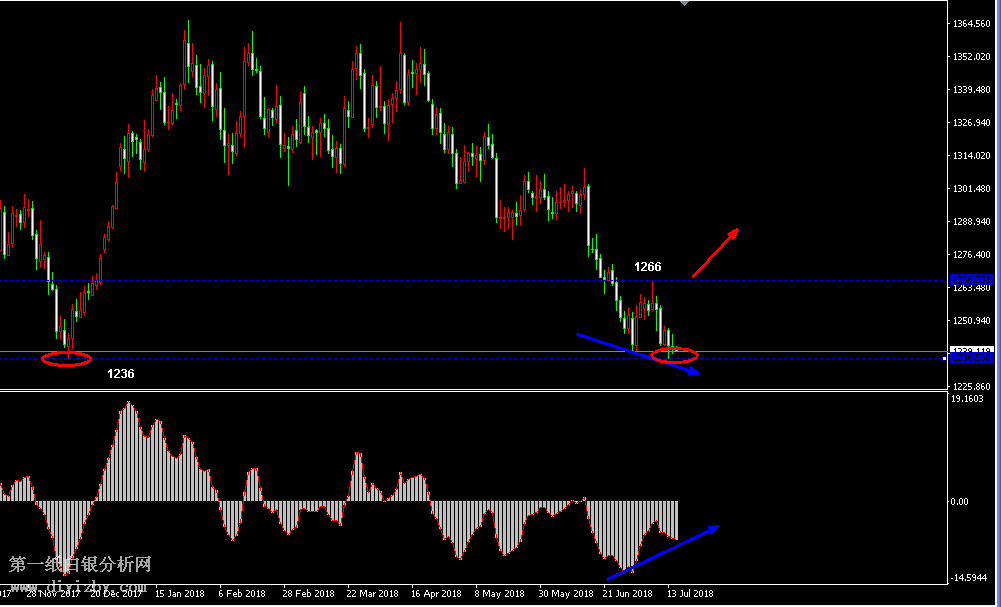1001x607 pixels.
Task: Click the 13 Jul 2018 date label
Action: pos(690,593)
